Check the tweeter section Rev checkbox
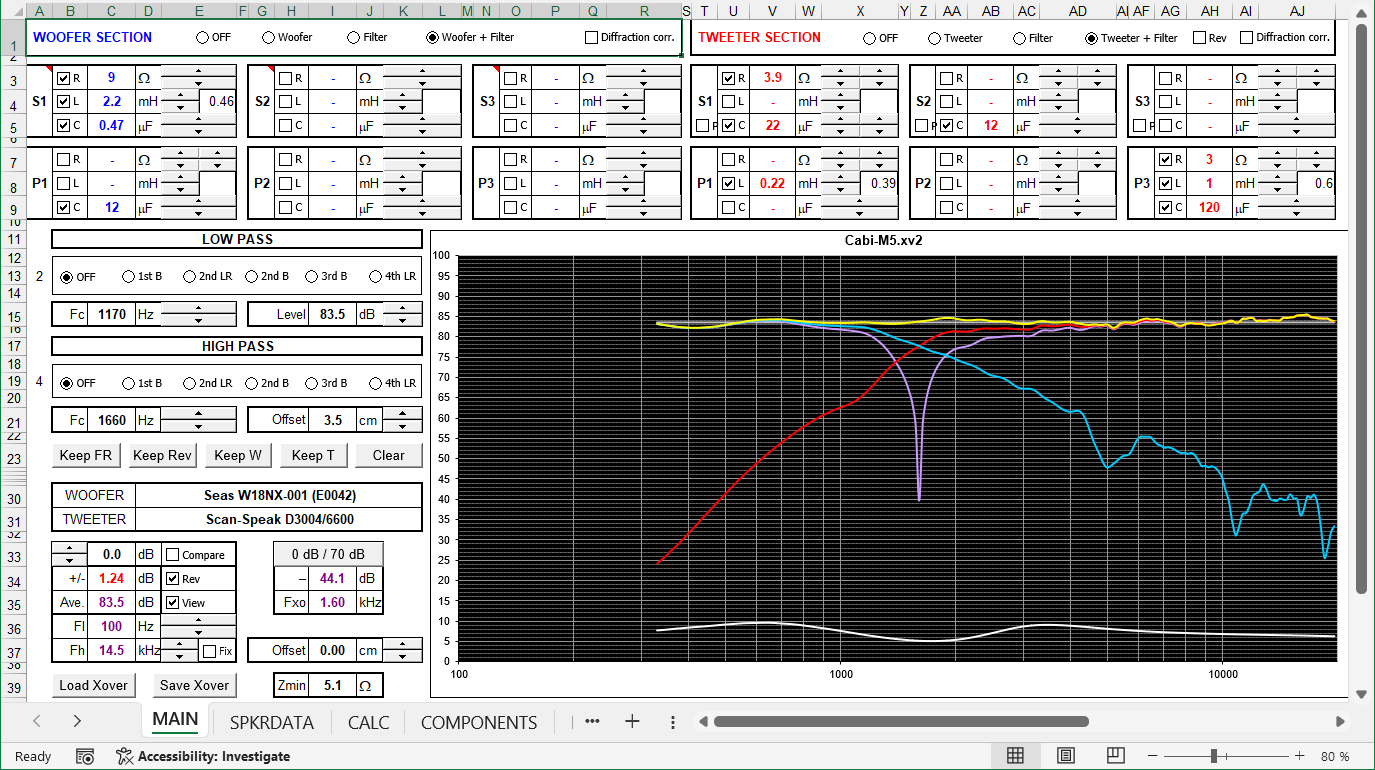This screenshot has height=770, width=1375. tap(1199, 38)
